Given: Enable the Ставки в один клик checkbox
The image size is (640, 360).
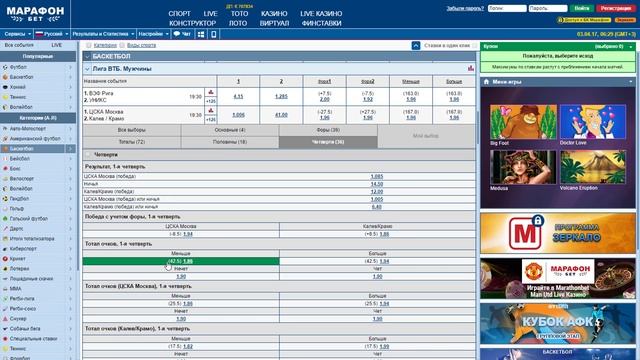Looking at the screenshot, I should pos(474,46).
